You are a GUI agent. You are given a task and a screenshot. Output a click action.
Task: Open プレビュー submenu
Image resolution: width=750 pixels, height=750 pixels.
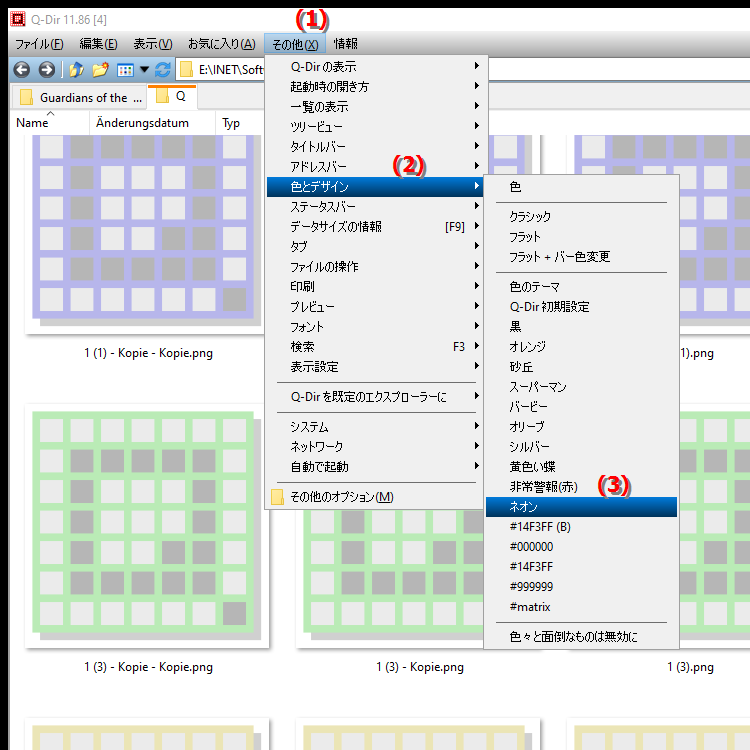click(375, 307)
